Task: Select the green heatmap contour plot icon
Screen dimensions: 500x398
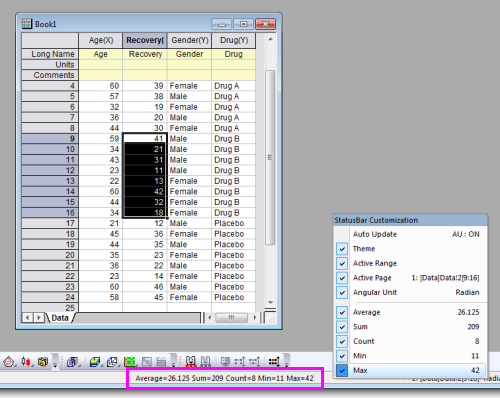Action: (x=130, y=362)
